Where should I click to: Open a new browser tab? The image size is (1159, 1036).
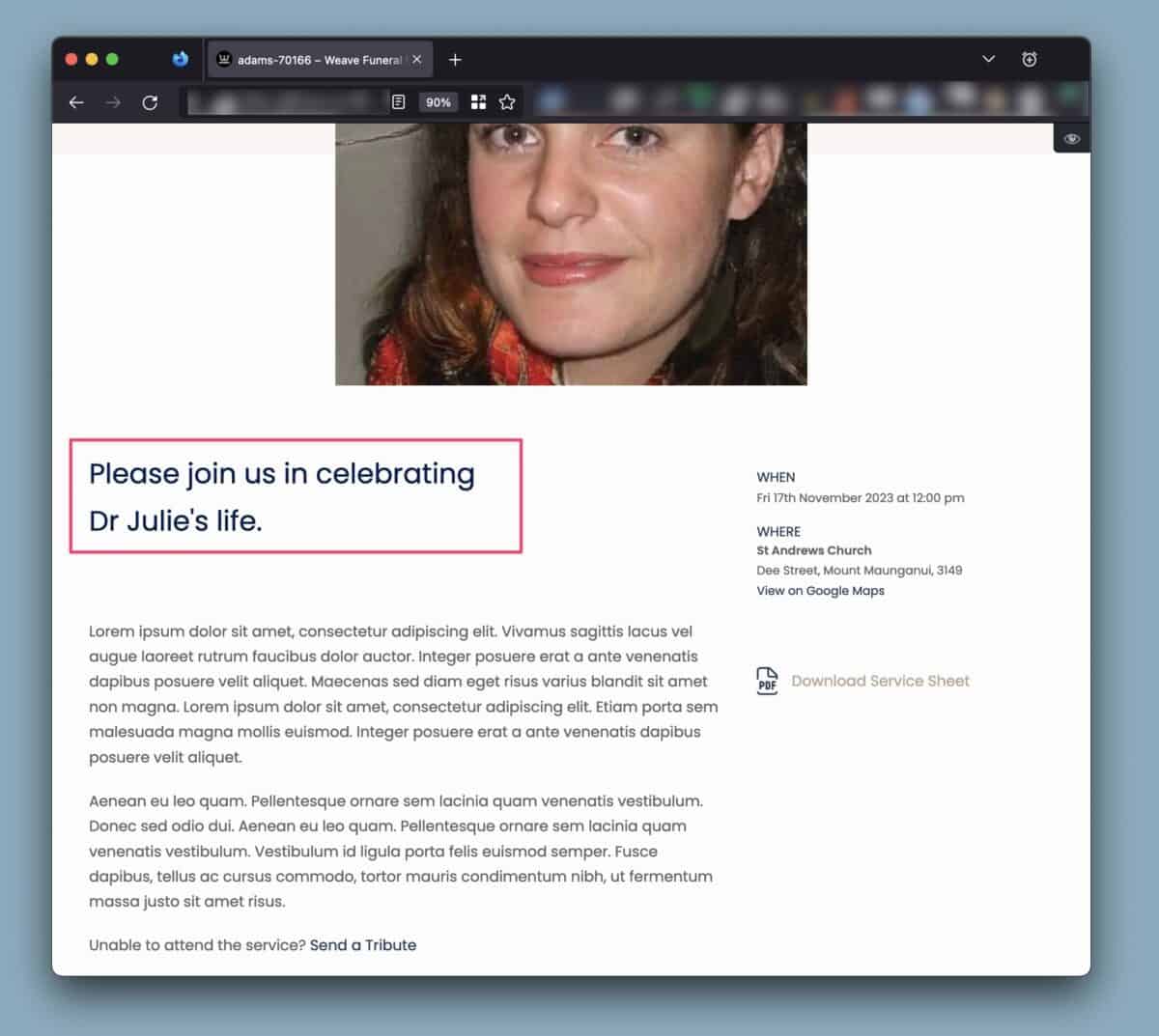coord(455,60)
